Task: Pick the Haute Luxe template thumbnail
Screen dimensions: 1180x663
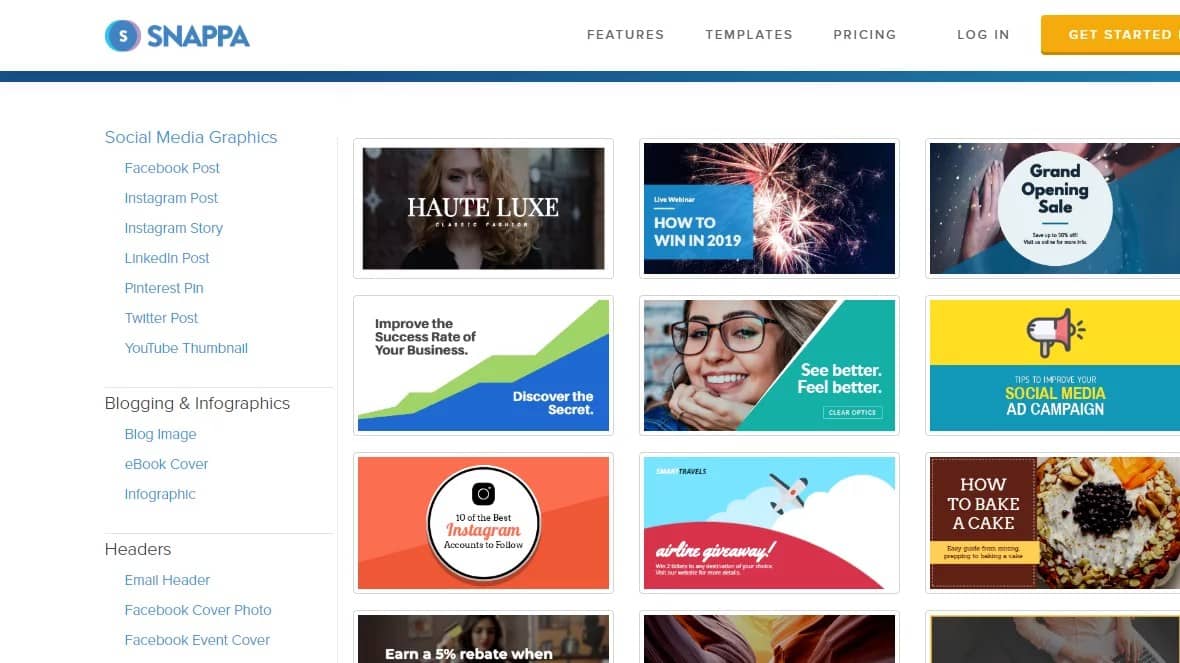Action: tap(483, 208)
